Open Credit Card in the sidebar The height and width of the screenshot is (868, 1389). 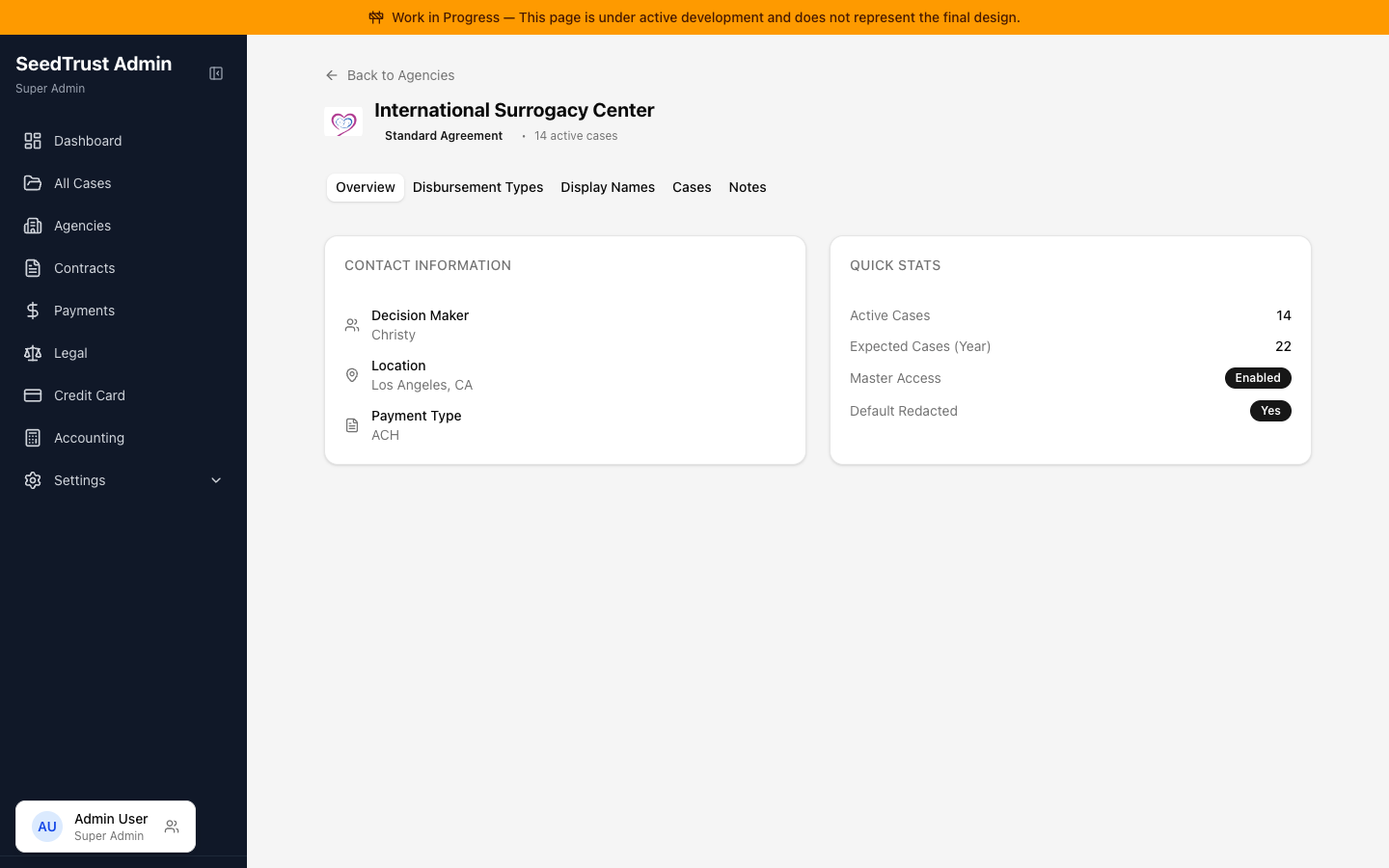pos(123,395)
